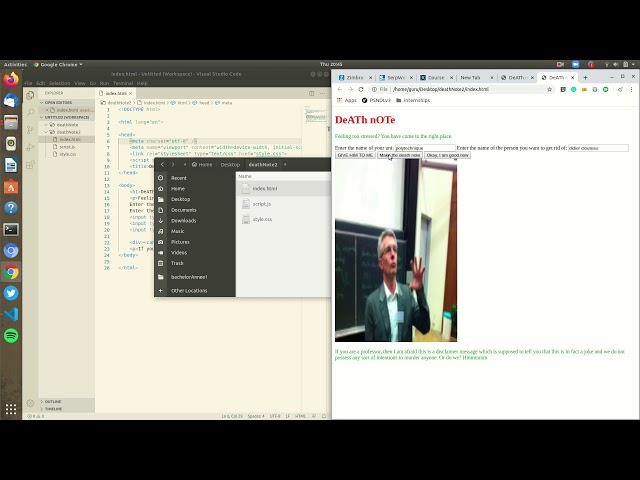Viewport: 640px width, 480px height.
Task: Open Other Locations in file manager sidebar
Action: point(189,291)
